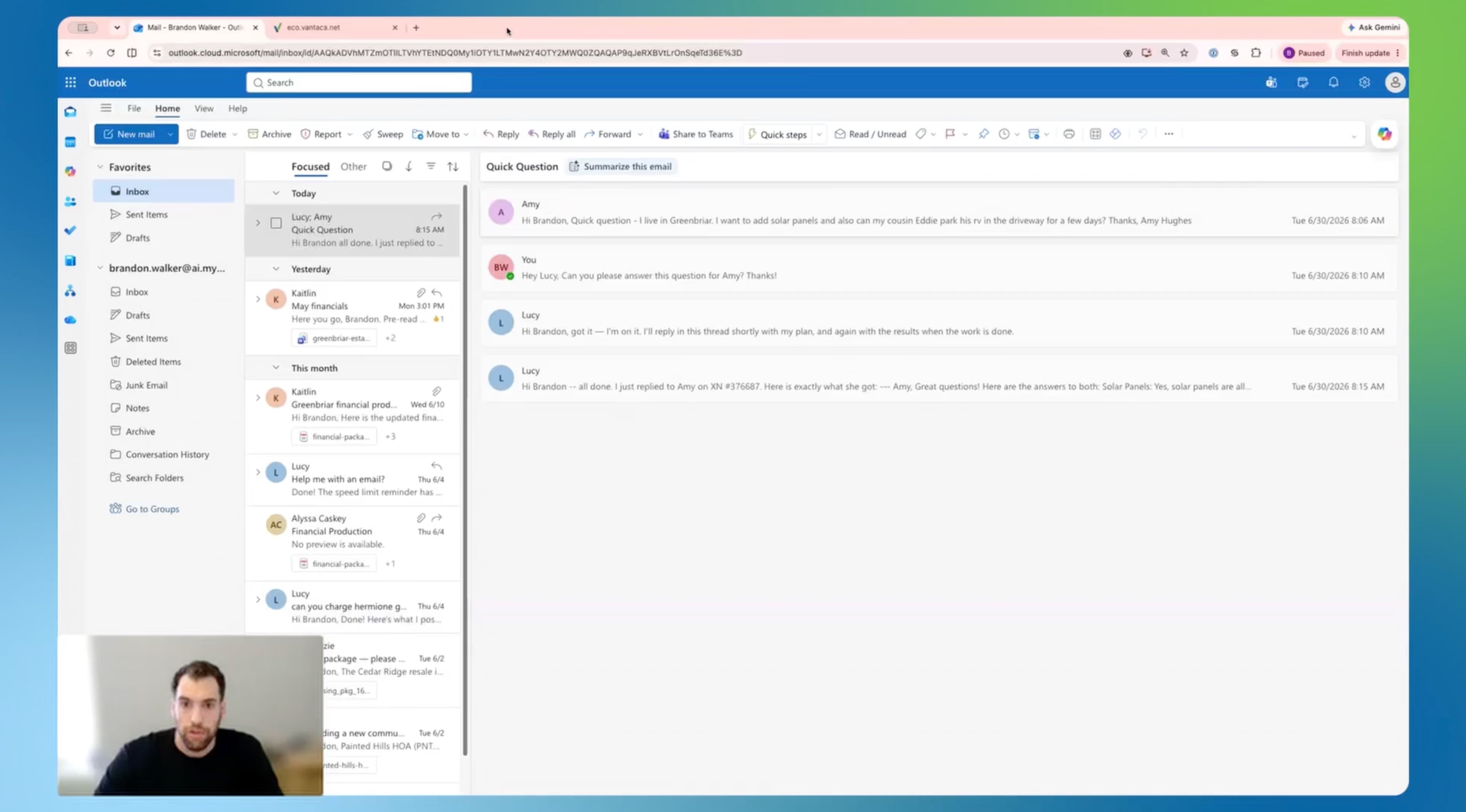Open the More apps icon in left rail
This screenshot has height=812, width=1466.
pos(70,348)
